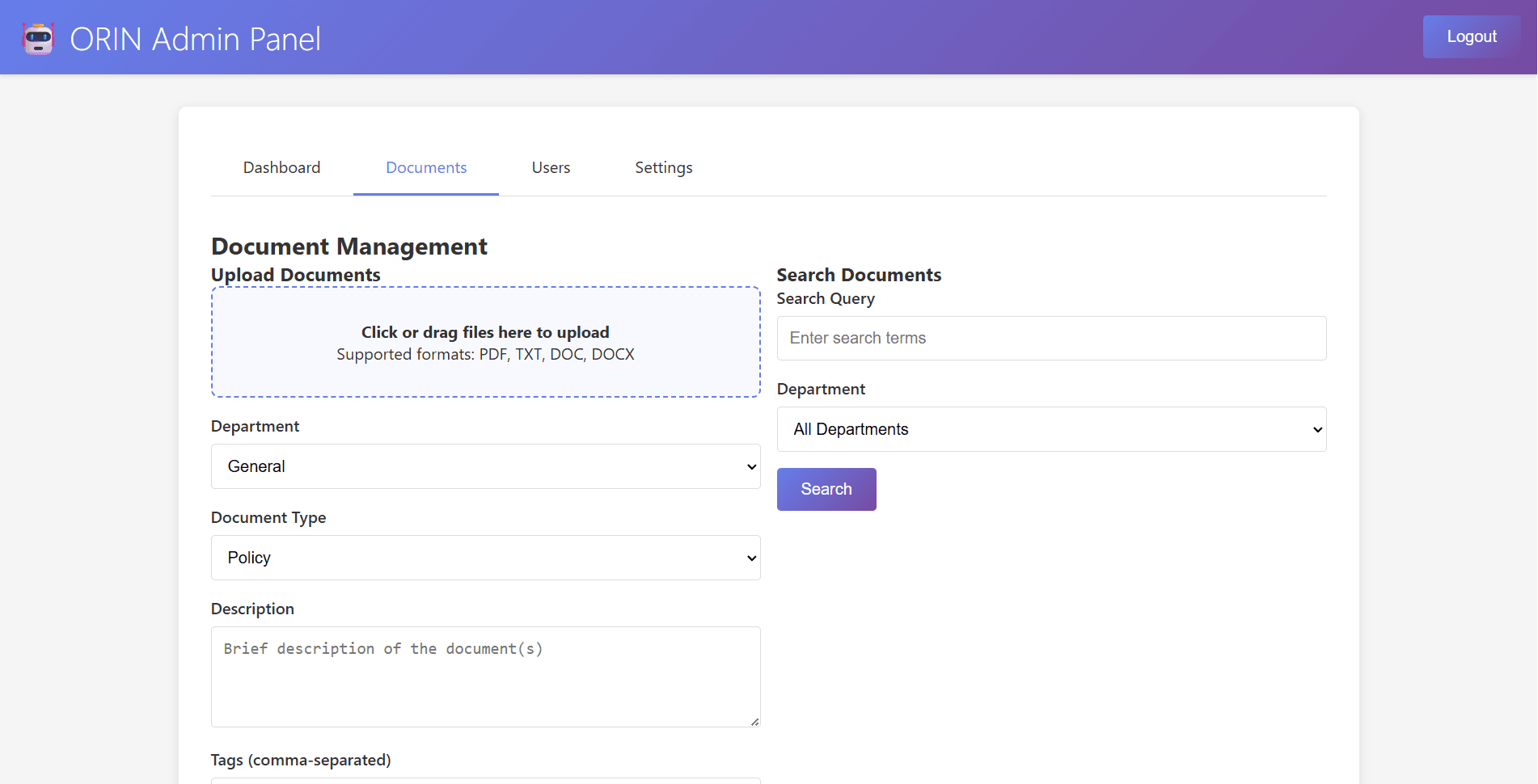Click the file upload drop zone
1538x784 pixels.
485,342
